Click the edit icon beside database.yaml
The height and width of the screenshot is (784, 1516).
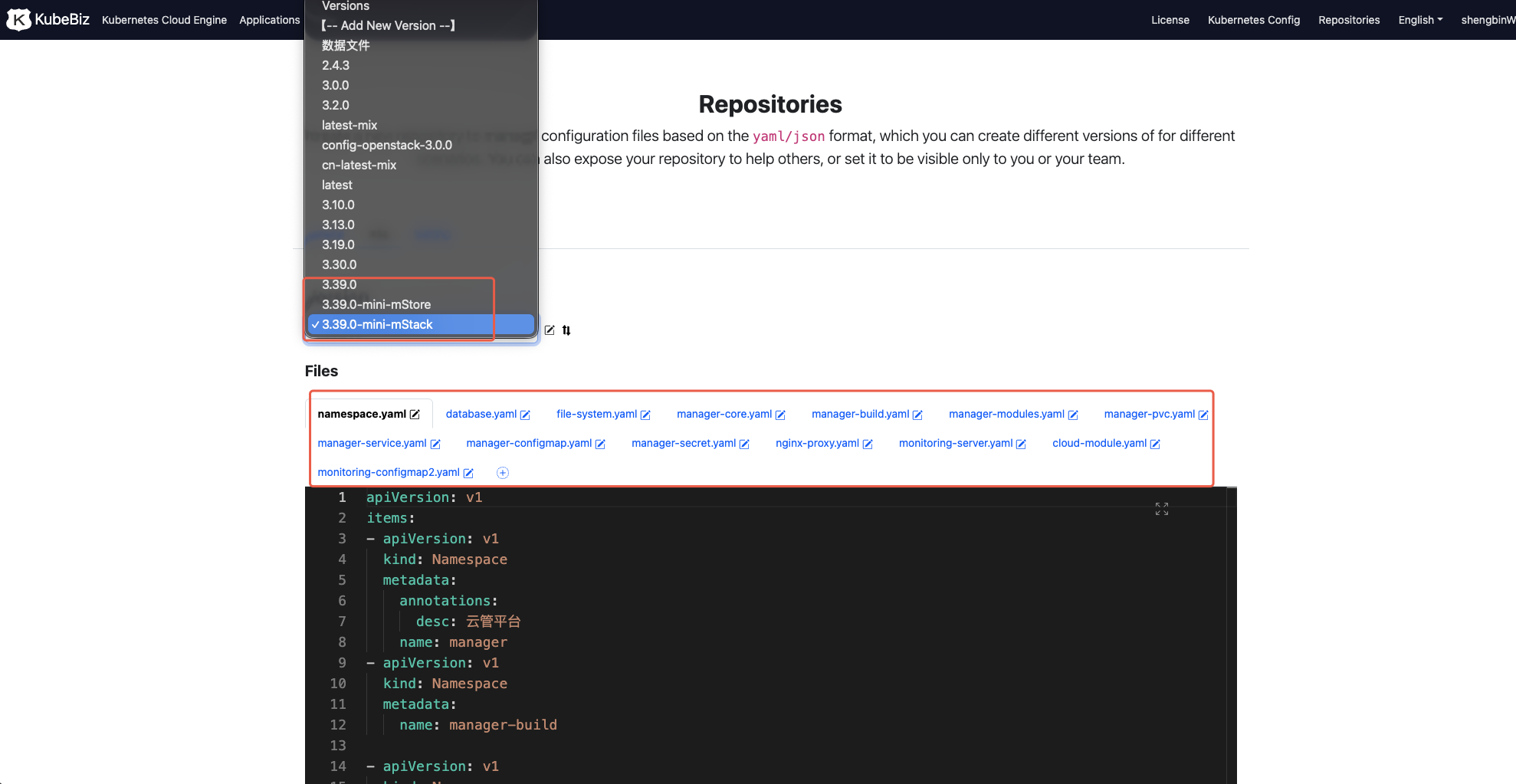tap(525, 415)
